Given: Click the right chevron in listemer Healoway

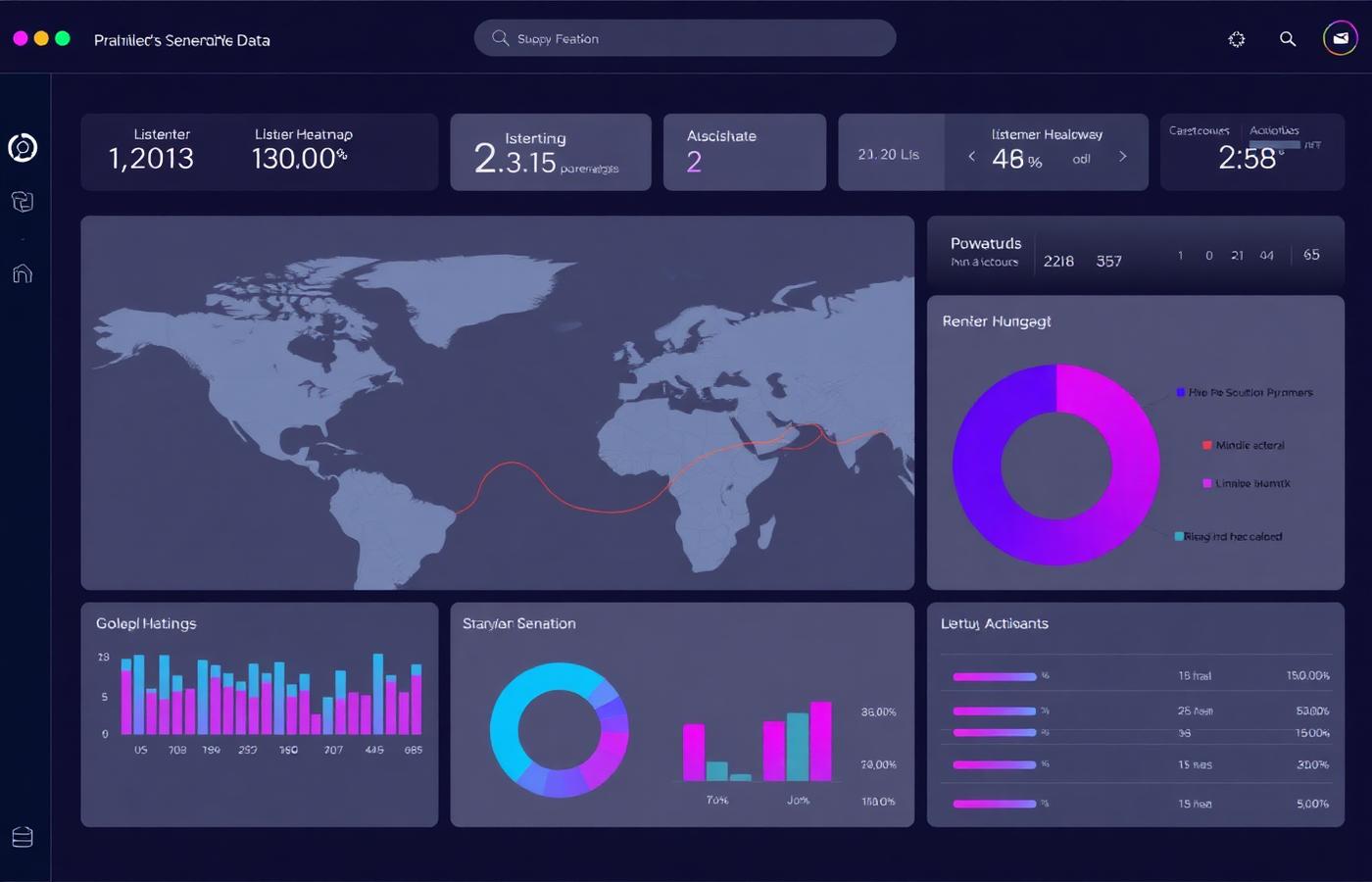Looking at the screenshot, I should tap(1123, 157).
